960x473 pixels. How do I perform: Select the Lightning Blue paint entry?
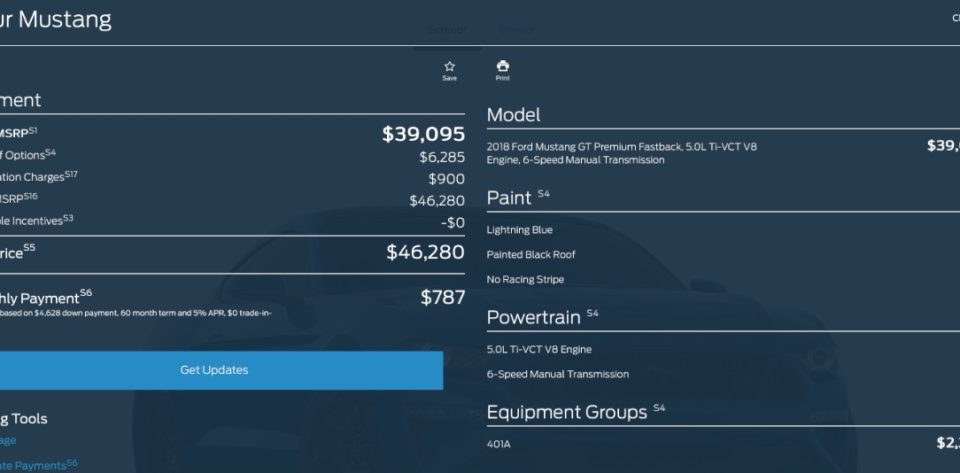[x=520, y=230]
